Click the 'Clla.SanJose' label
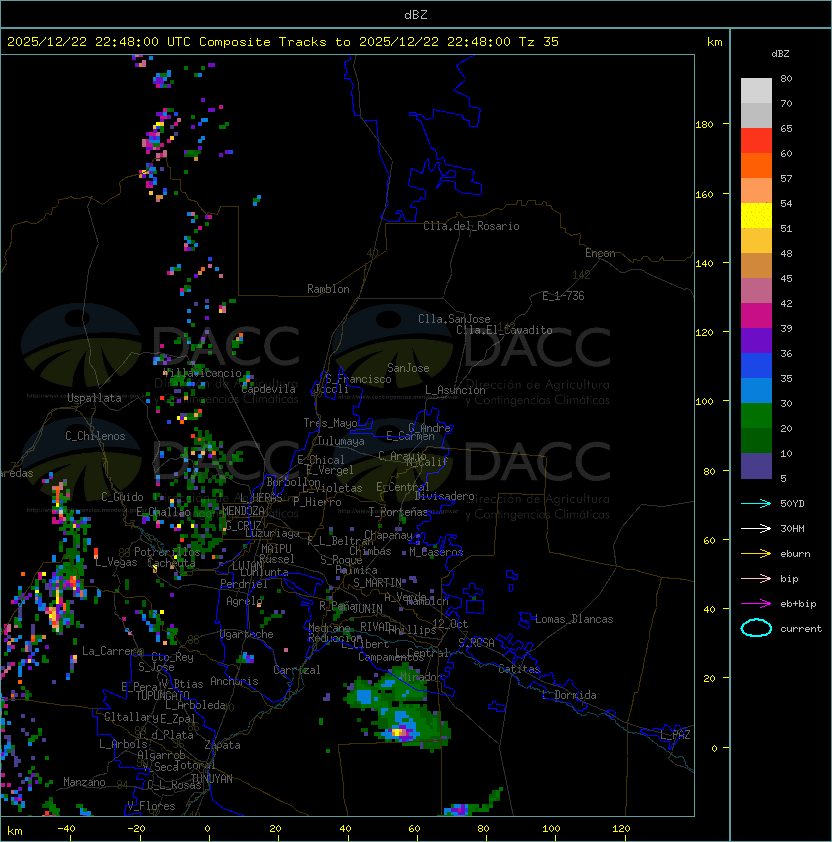 pos(454,319)
